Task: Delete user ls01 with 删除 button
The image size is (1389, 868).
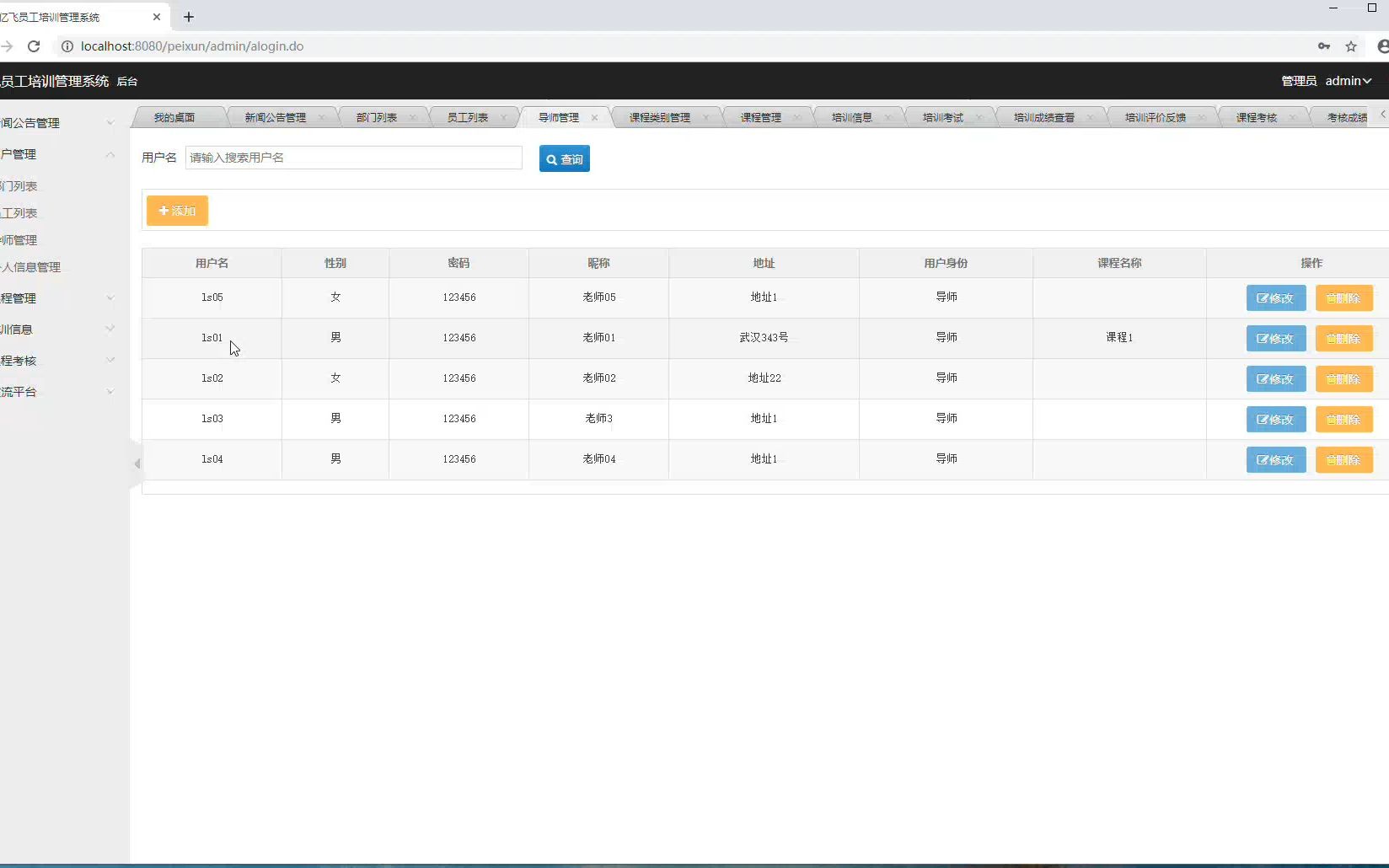Action: 1344,339
